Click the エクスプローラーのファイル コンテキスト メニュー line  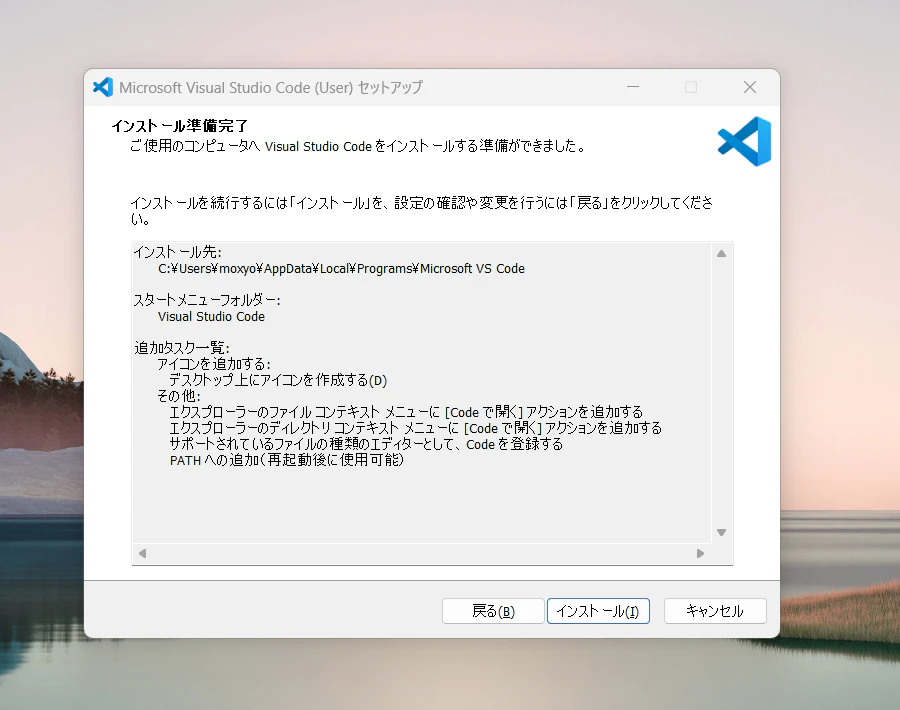pyautogui.click(x=406, y=412)
